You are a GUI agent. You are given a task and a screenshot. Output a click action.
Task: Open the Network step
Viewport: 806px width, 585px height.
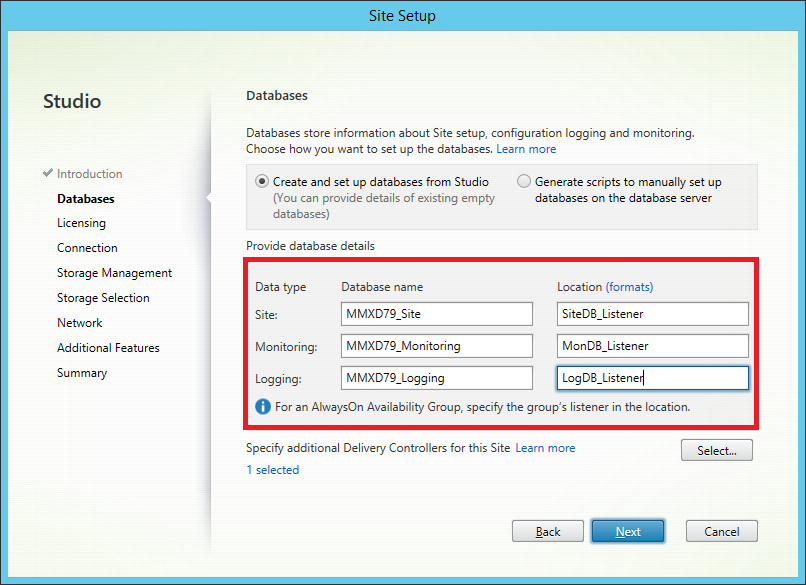coord(80,323)
